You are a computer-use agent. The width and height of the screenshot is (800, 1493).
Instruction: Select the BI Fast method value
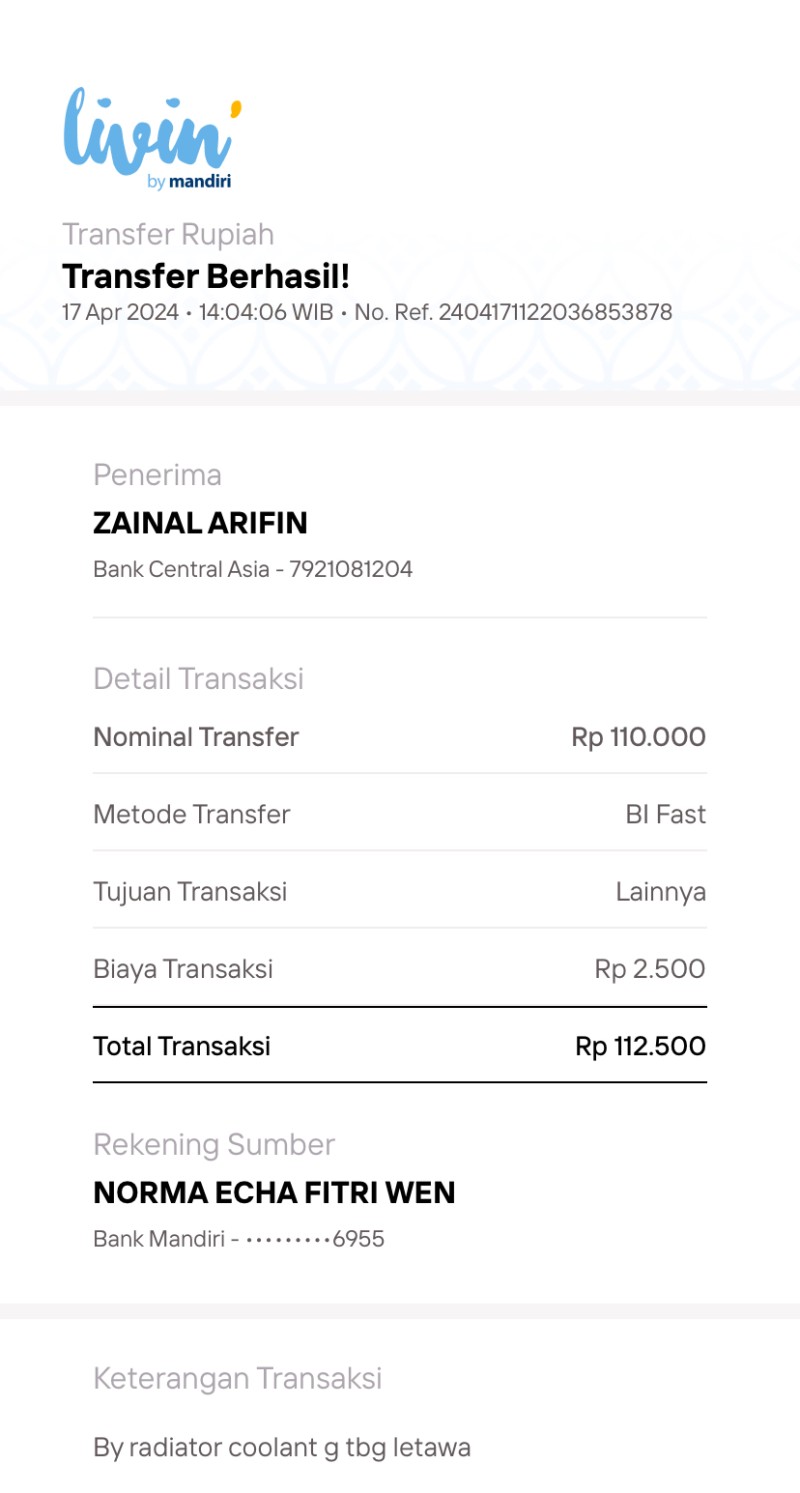point(666,815)
